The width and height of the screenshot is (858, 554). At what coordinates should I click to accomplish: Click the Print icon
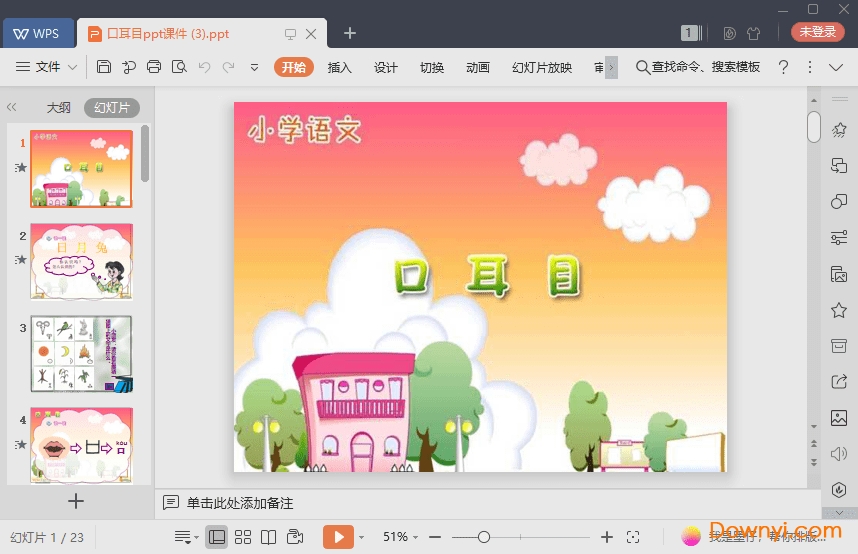154,67
